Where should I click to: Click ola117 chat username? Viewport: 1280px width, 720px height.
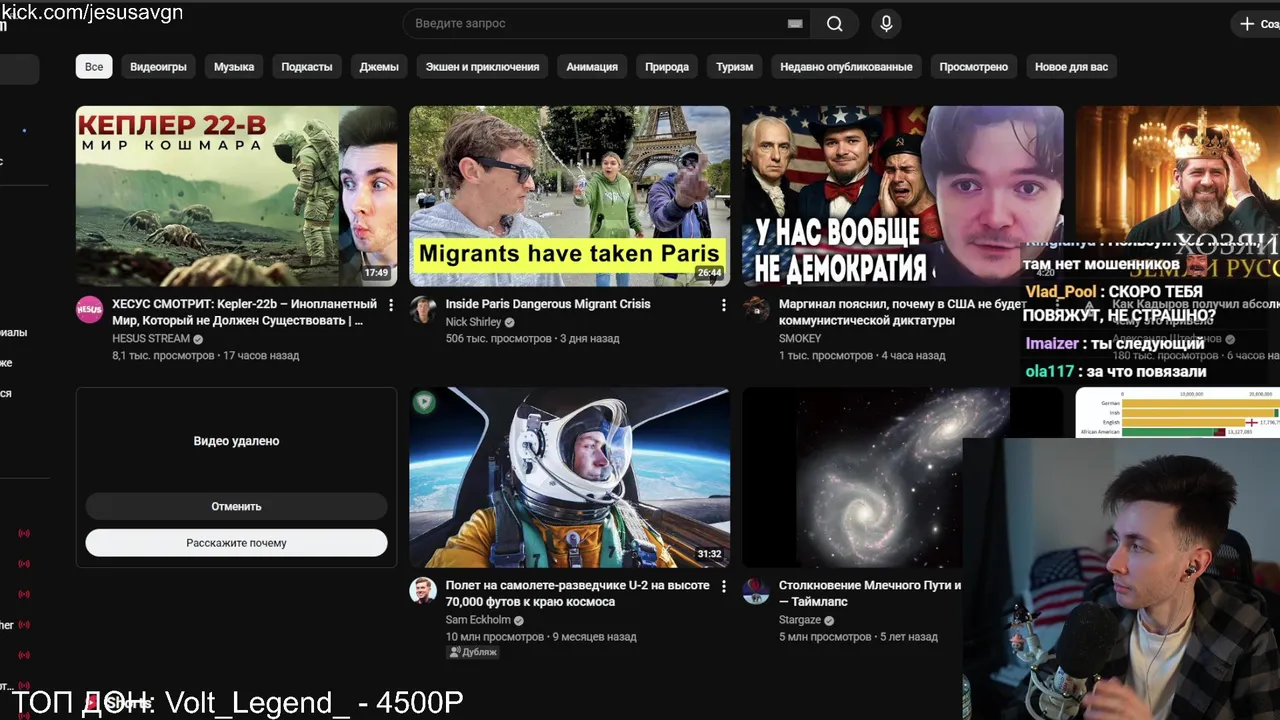pos(1049,371)
